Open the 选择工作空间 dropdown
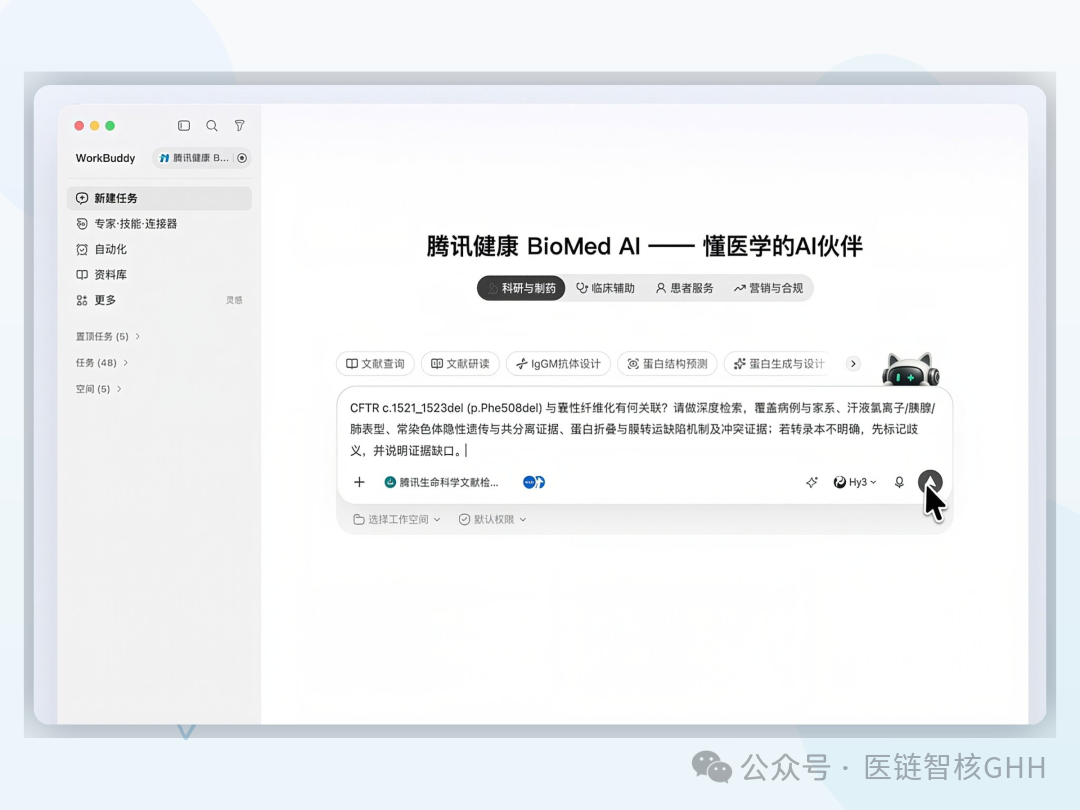1080x810 pixels. click(397, 519)
